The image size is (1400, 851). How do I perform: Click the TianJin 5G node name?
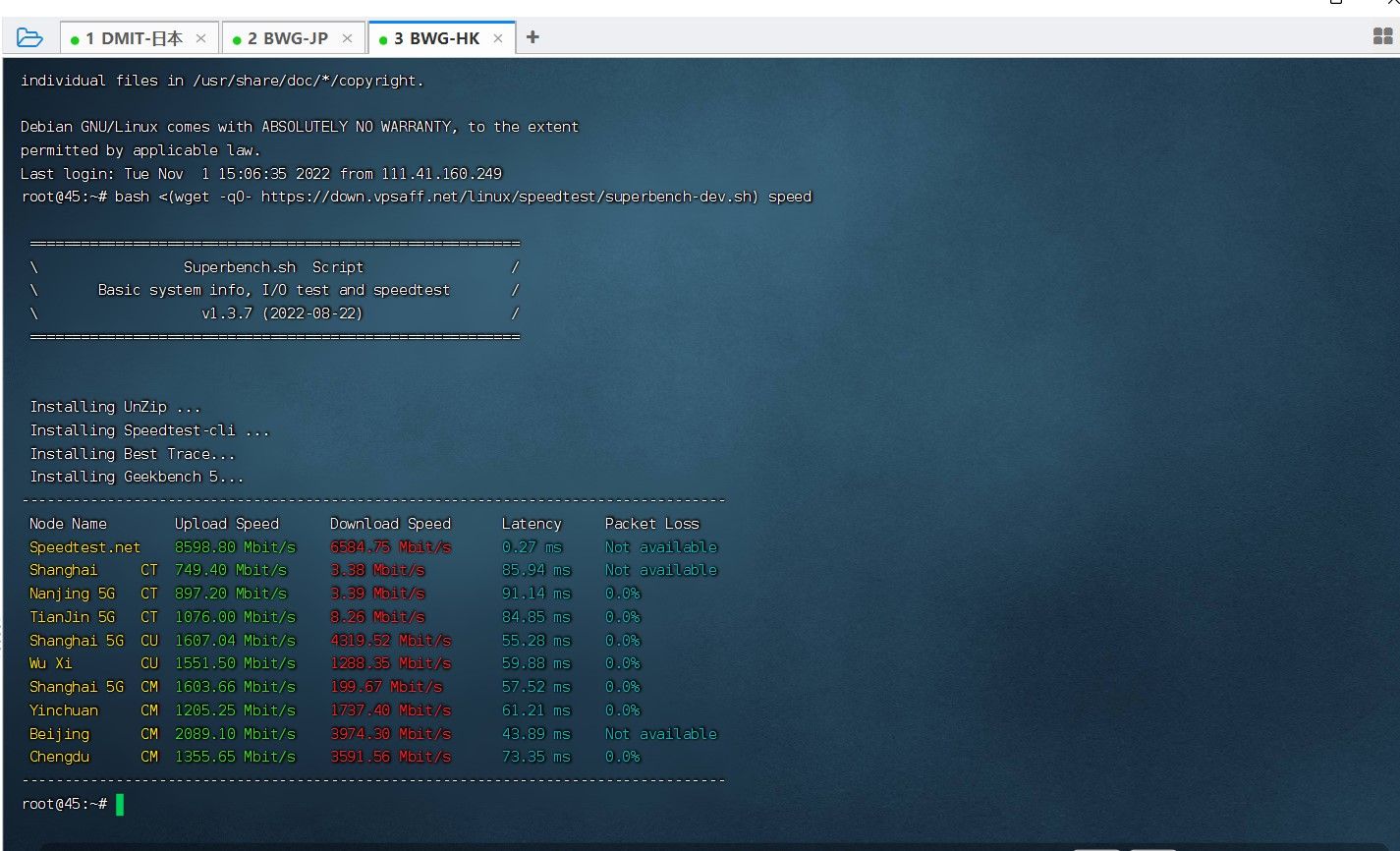point(72,617)
